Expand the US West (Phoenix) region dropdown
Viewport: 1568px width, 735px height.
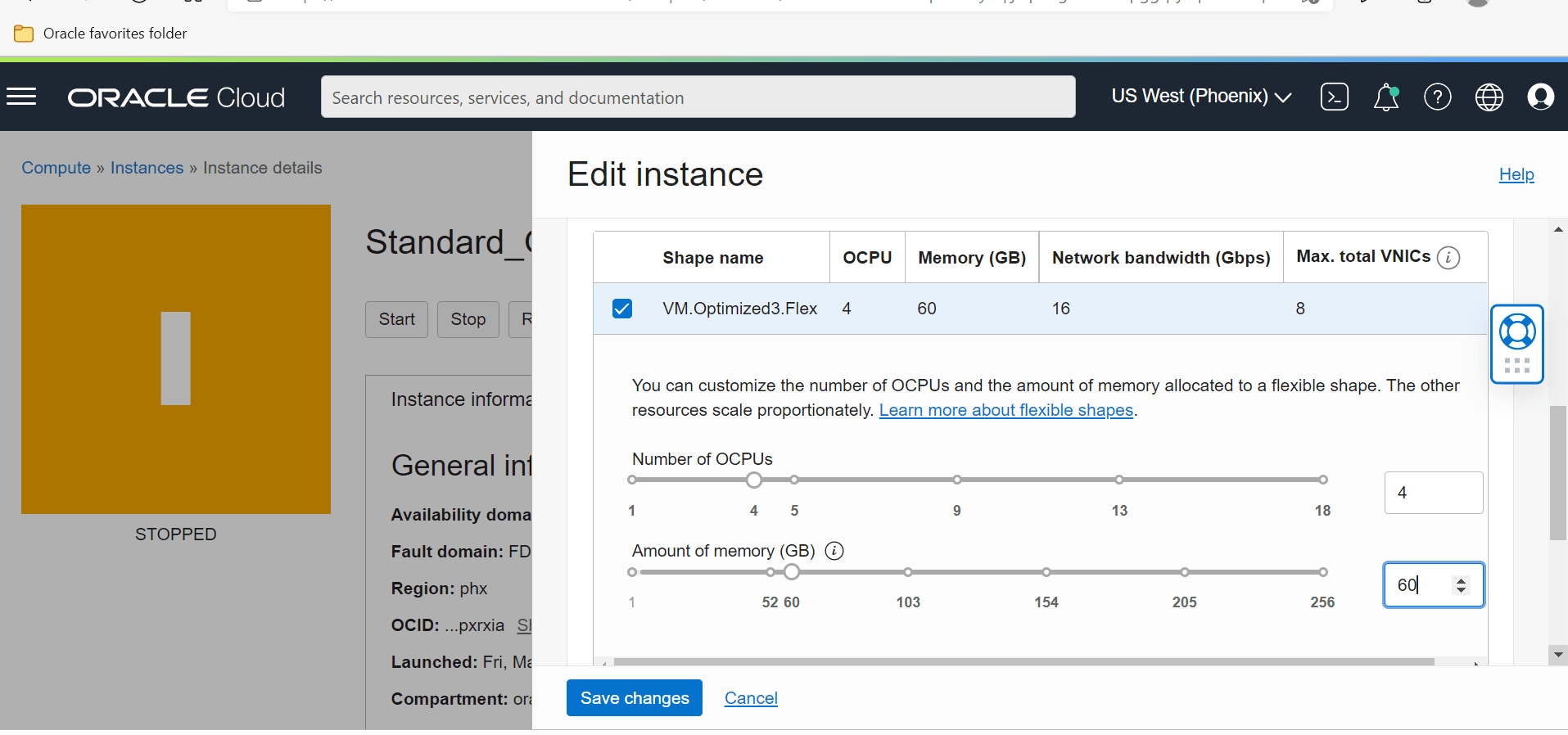pyautogui.click(x=1201, y=97)
